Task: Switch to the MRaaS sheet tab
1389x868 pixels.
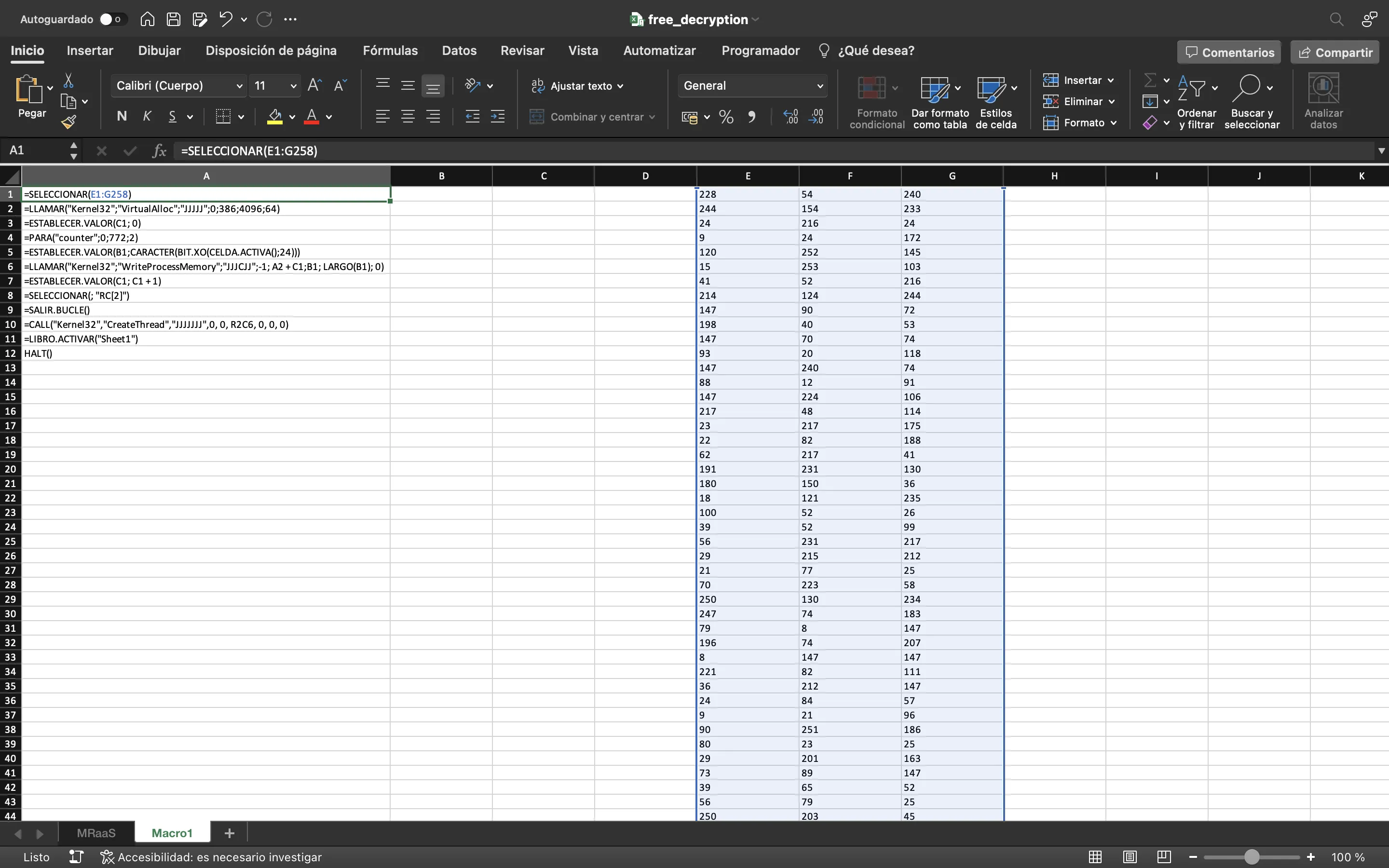Action: 96,832
